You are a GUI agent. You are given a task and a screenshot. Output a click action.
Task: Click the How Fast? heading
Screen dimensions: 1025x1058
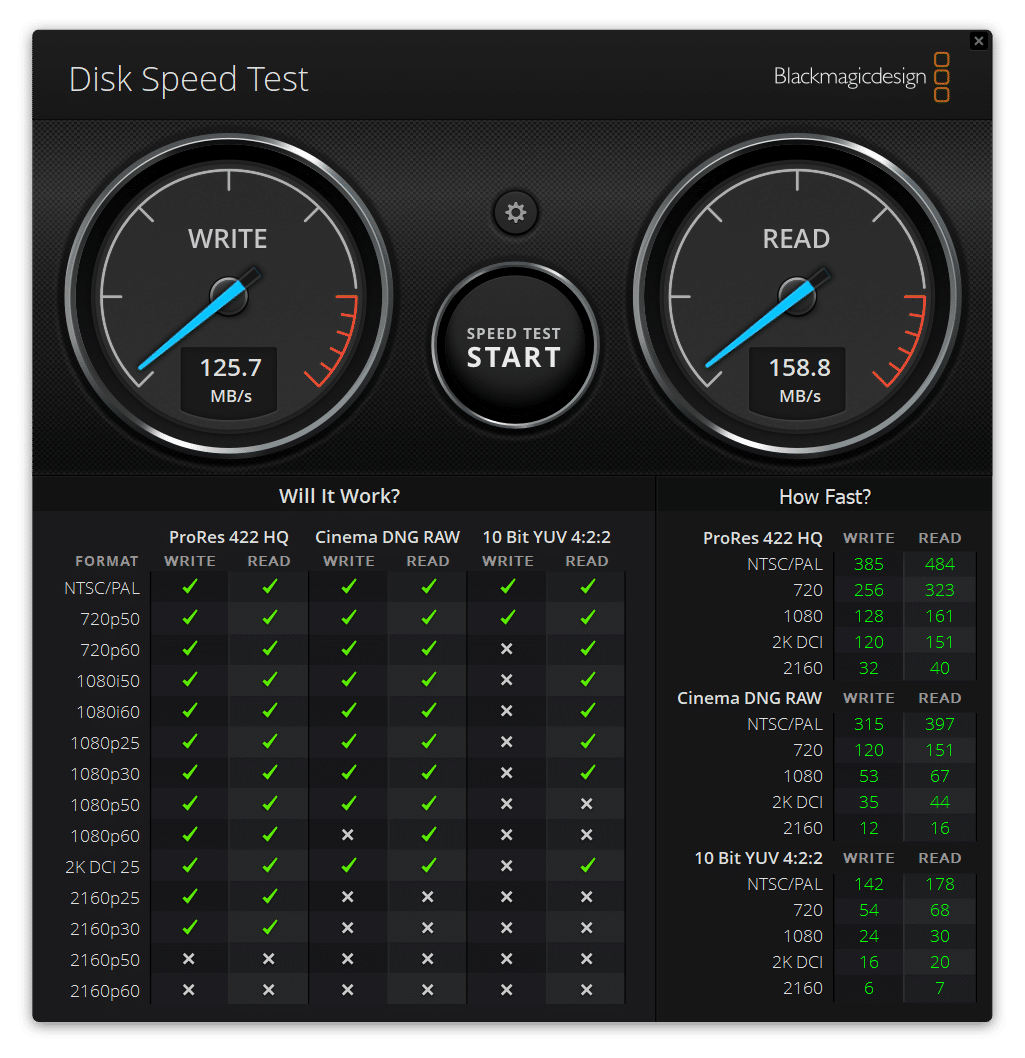click(825, 497)
